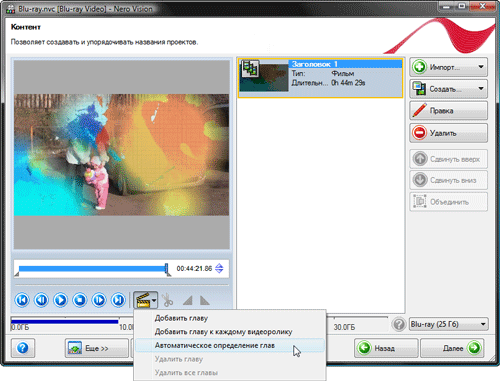Expand the Импорт dropdown arrow
The width and height of the screenshot is (500, 381).
481,67
